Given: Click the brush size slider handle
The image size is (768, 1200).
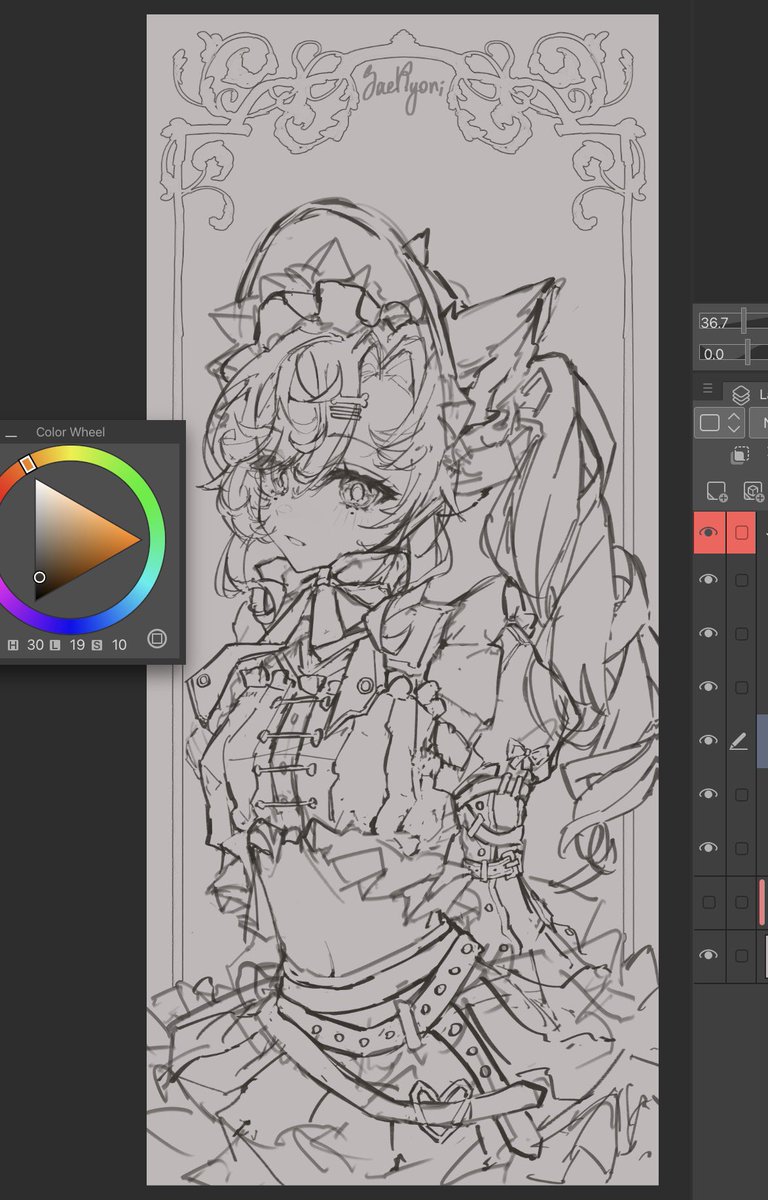Looking at the screenshot, I should point(745,322).
